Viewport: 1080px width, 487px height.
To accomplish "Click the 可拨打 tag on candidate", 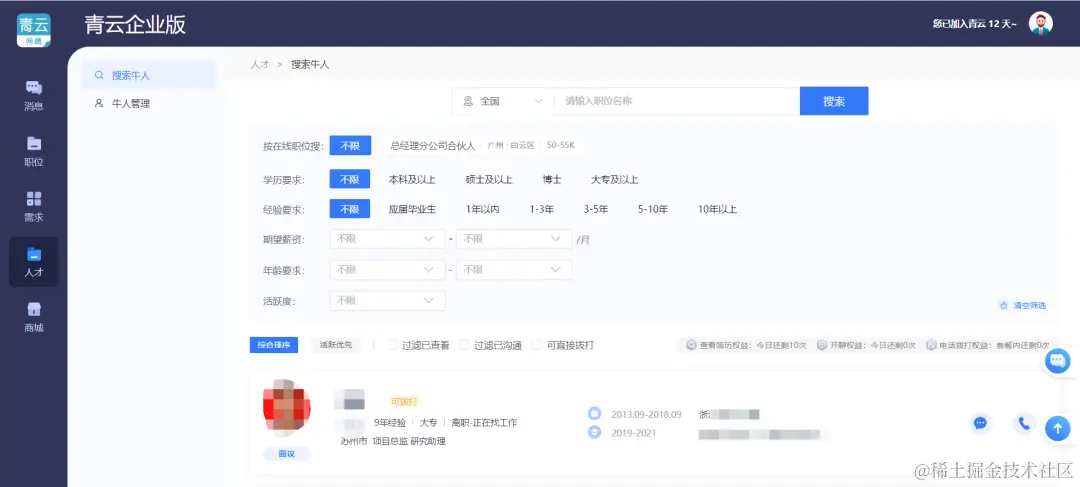I will click(x=404, y=402).
